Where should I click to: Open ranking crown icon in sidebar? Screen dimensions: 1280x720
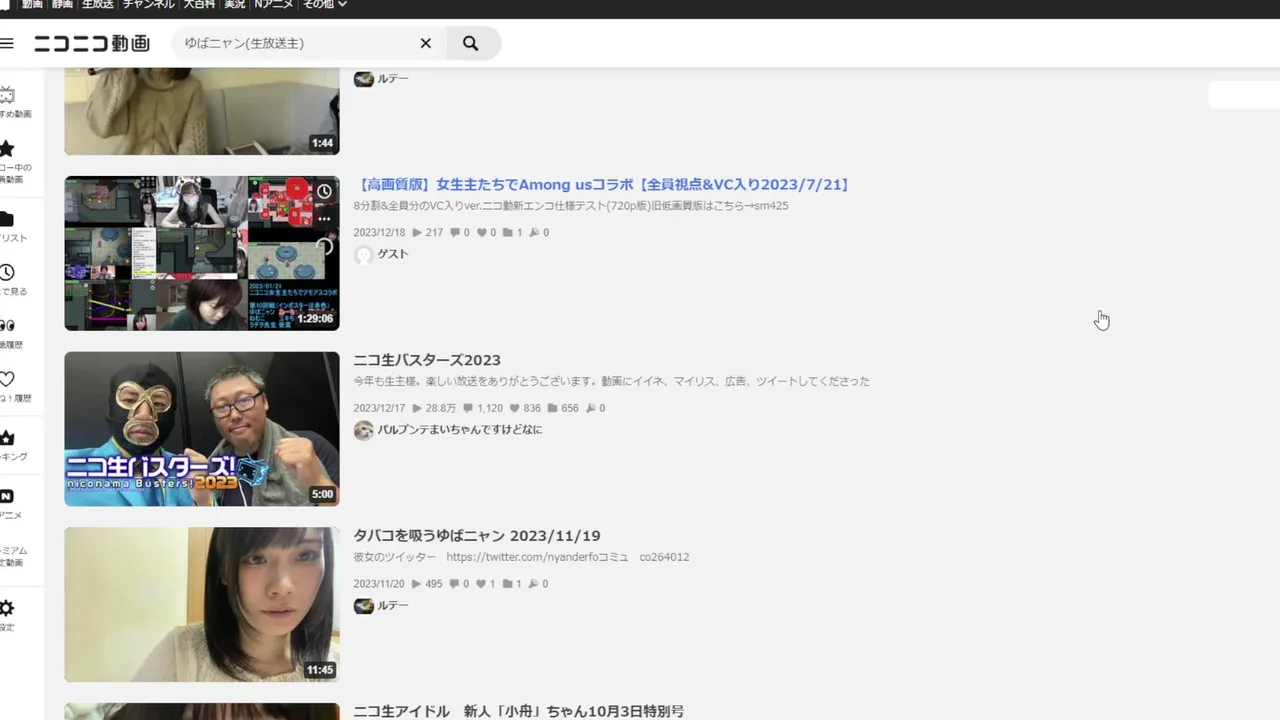pyautogui.click(x=8, y=438)
